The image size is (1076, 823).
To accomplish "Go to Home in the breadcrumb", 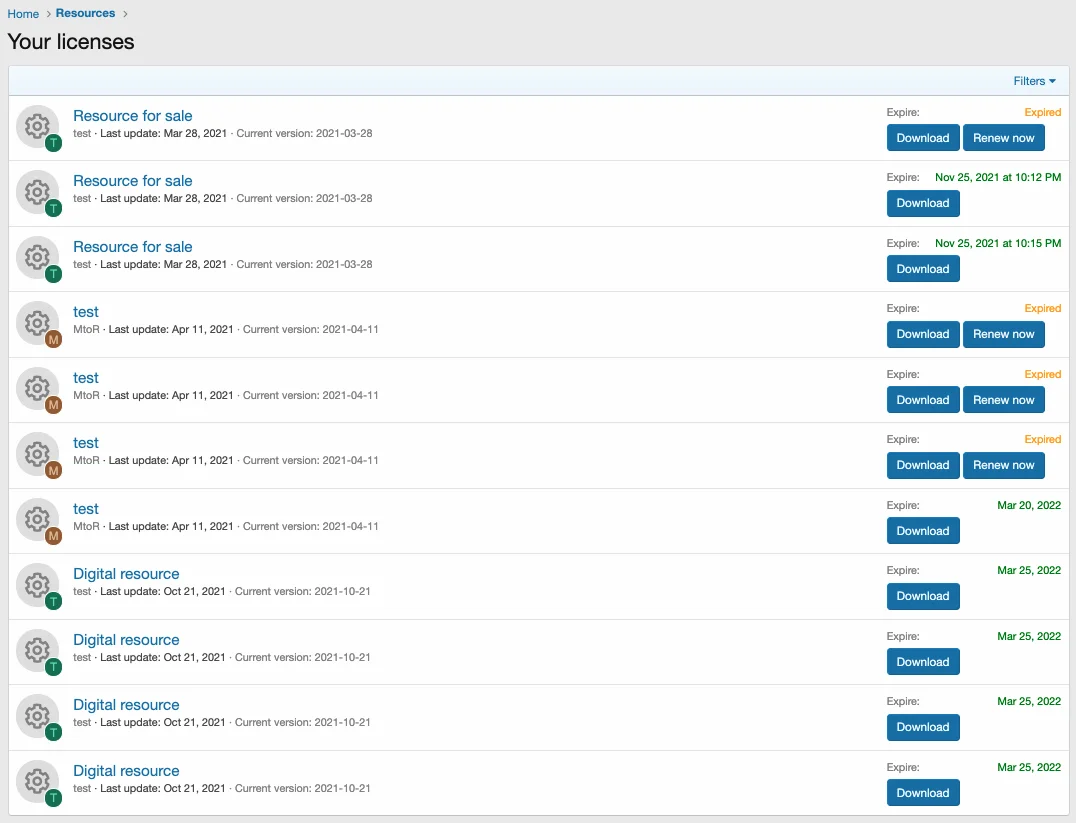I will [23, 14].
